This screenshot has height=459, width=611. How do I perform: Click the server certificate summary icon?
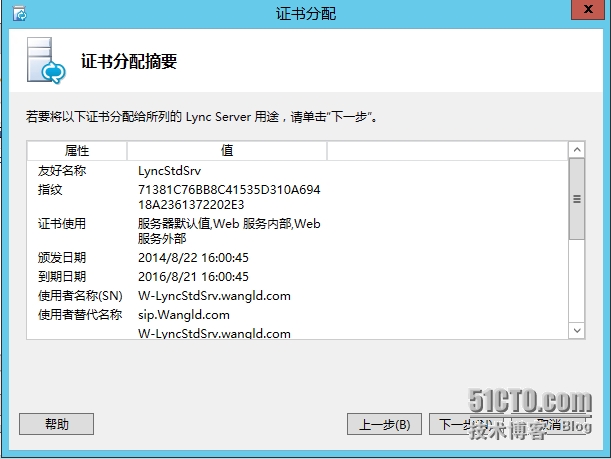click(x=46, y=61)
